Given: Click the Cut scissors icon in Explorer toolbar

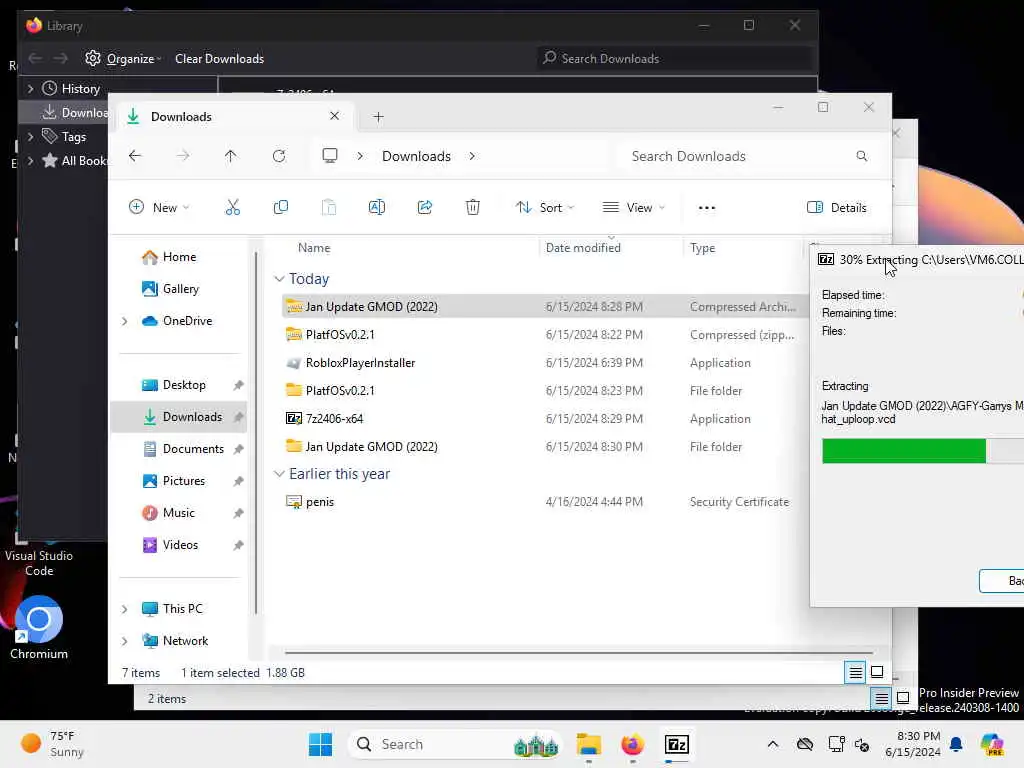Looking at the screenshot, I should tap(232, 208).
